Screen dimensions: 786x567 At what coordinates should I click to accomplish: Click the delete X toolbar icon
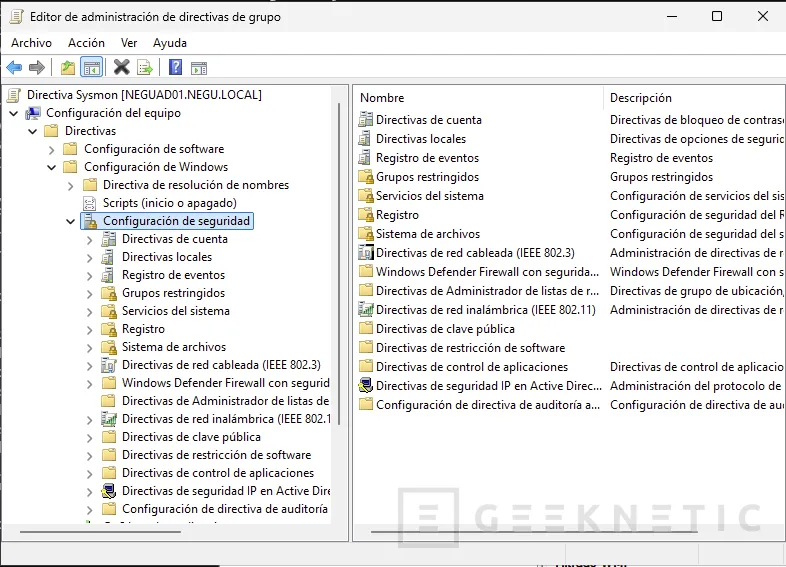point(121,67)
